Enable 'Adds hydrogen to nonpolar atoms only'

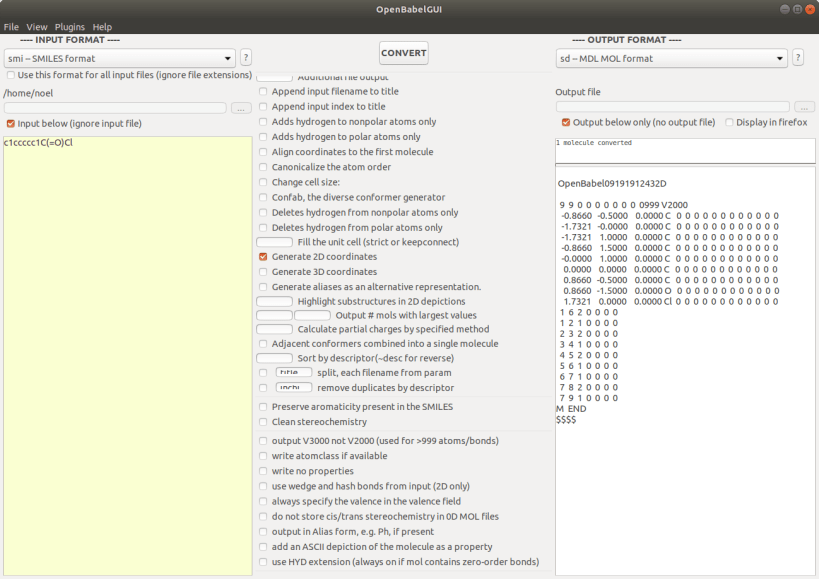263,122
